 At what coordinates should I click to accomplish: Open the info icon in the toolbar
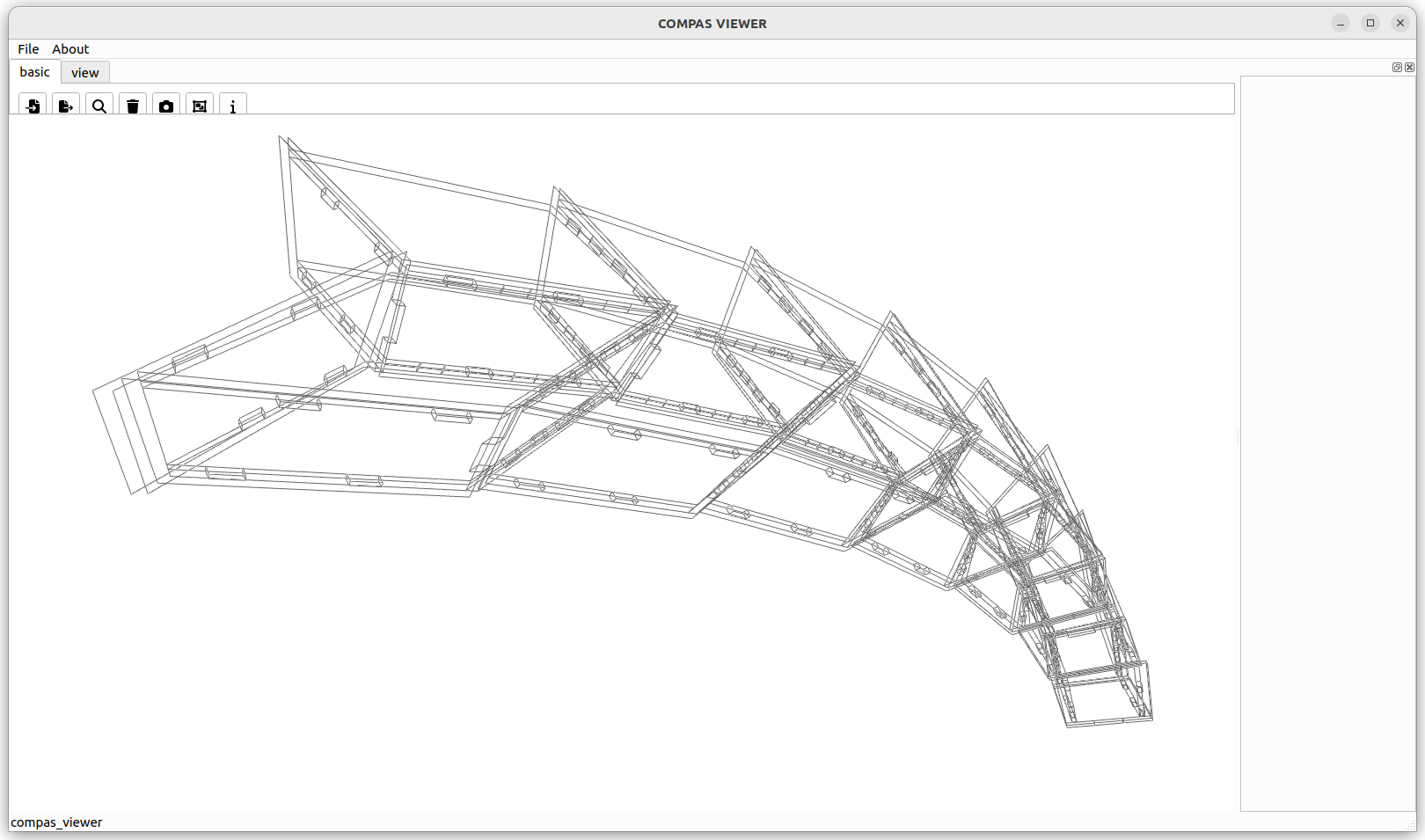point(233,106)
